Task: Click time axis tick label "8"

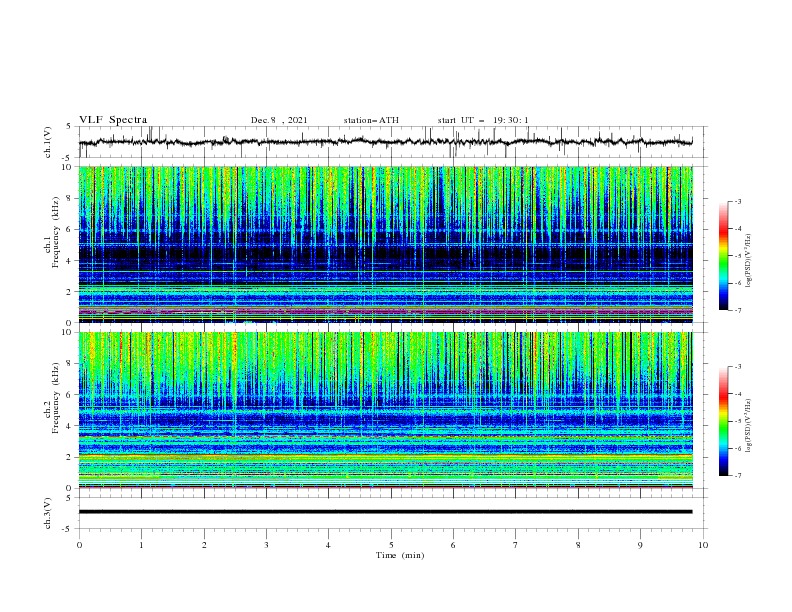Action: coord(578,545)
